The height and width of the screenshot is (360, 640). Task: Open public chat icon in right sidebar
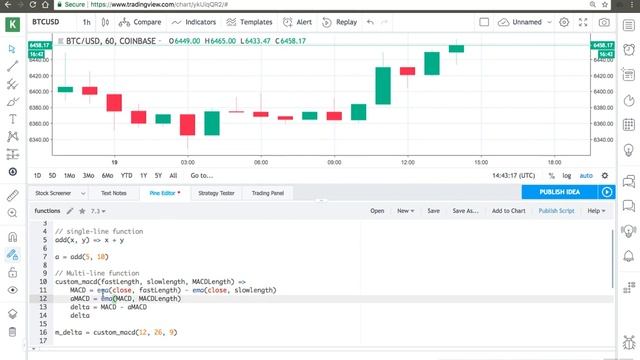click(x=629, y=181)
